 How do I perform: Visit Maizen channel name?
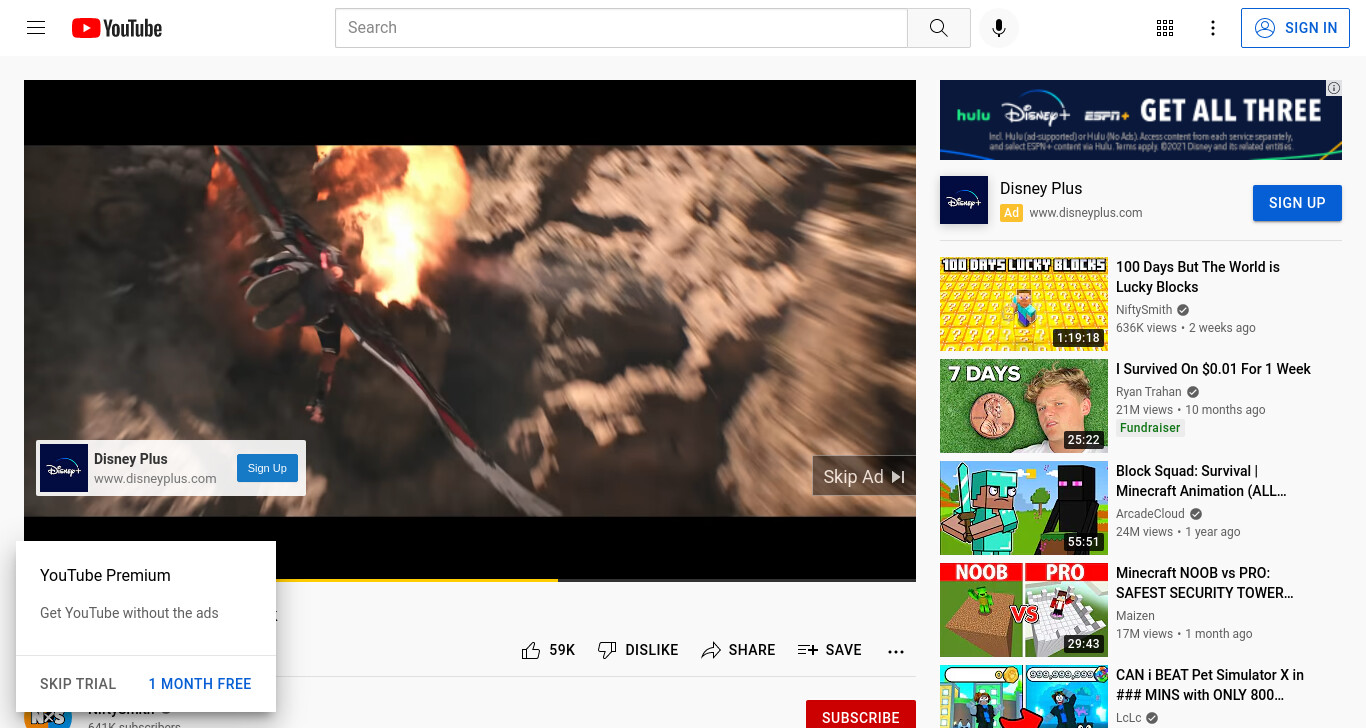click(1135, 616)
